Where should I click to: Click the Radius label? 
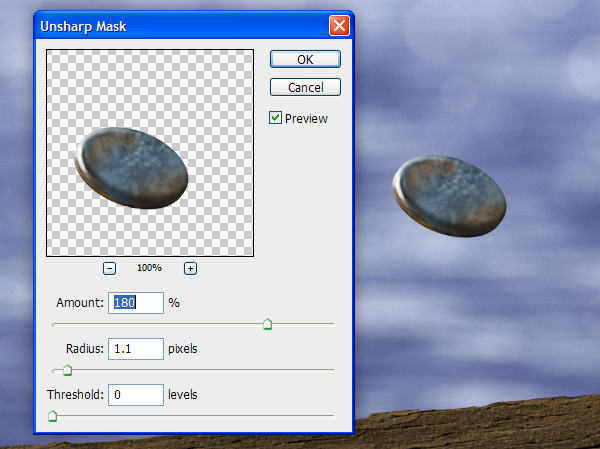click(x=85, y=349)
